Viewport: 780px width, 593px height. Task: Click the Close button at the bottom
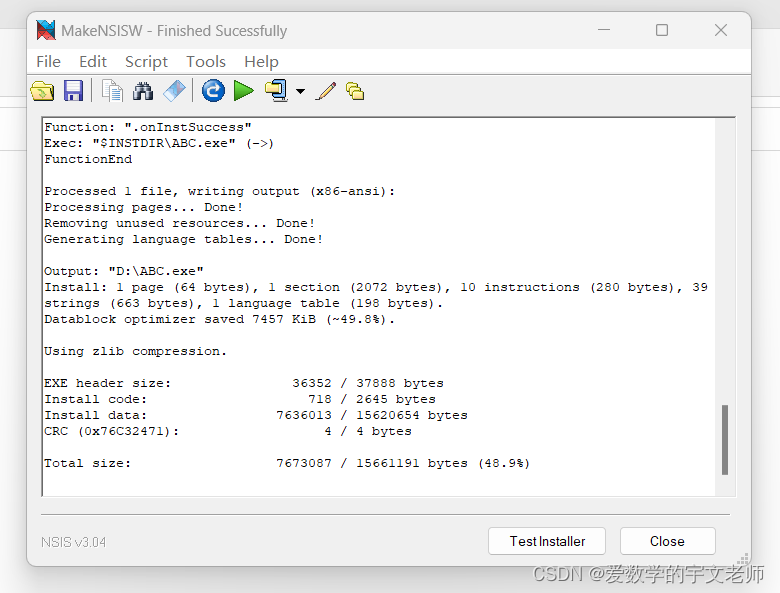point(668,541)
